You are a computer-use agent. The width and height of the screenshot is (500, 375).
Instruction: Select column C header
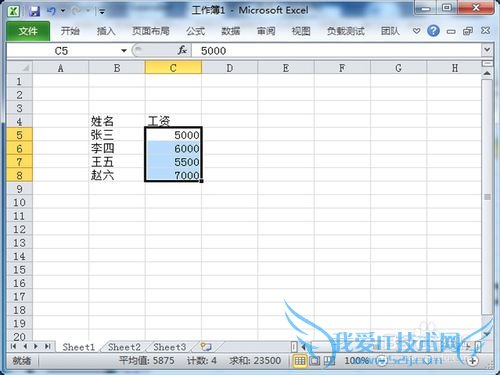pyautogui.click(x=173, y=68)
